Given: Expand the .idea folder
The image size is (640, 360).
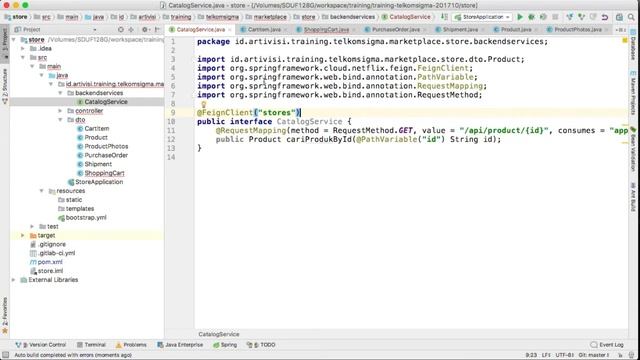Looking at the screenshot, I should pyautogui.click(x=23, y=49).
